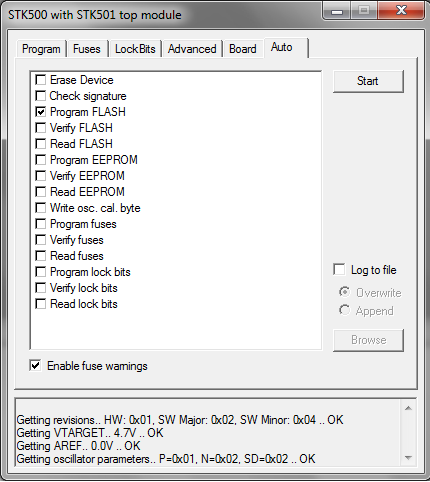Click the log scrollbar down arrow

[x=408, y=458]
